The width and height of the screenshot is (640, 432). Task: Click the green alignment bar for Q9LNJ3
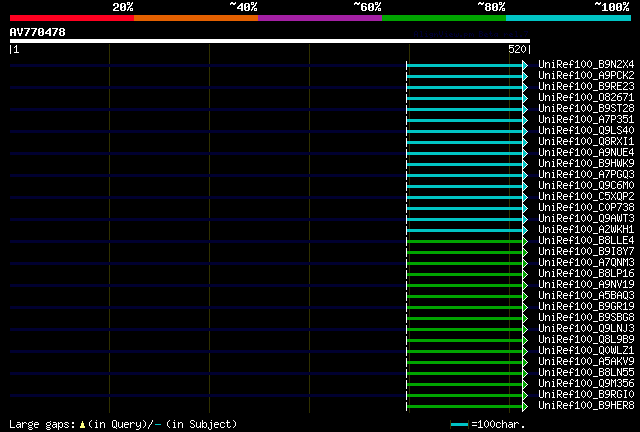click(x=465, y=330)
